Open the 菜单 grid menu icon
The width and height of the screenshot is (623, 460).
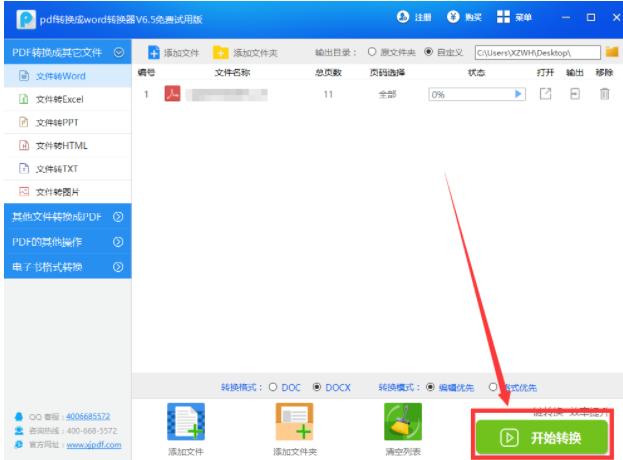(503, 17)
